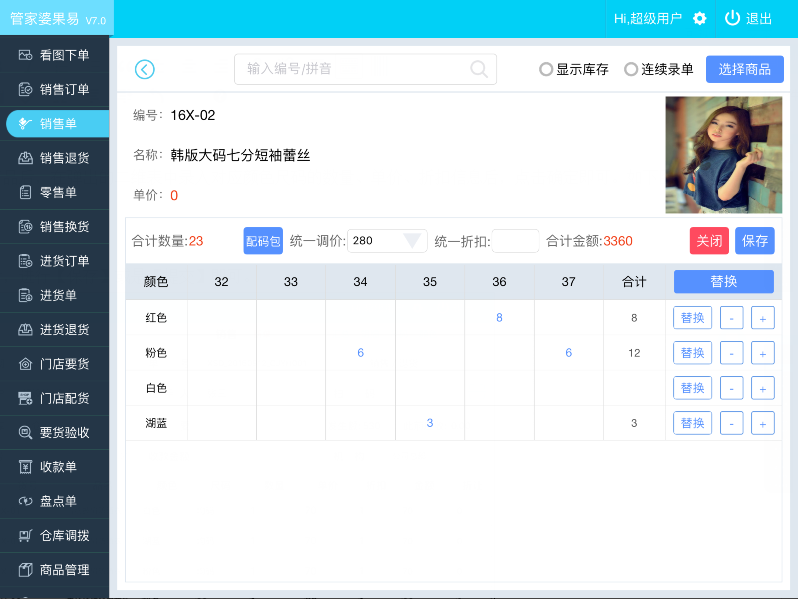Click the 红色 size 36 quantity 8
Viewport: 798px width, 599px height.
tap(499, 318)
